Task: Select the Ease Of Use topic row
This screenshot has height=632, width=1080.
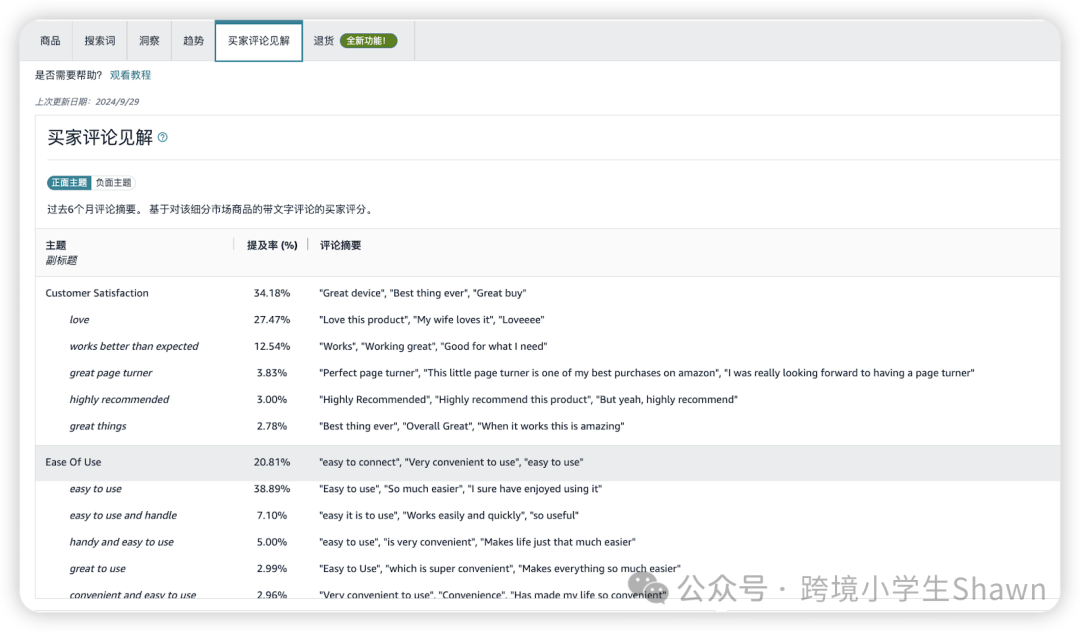Action: pos(548,463)
